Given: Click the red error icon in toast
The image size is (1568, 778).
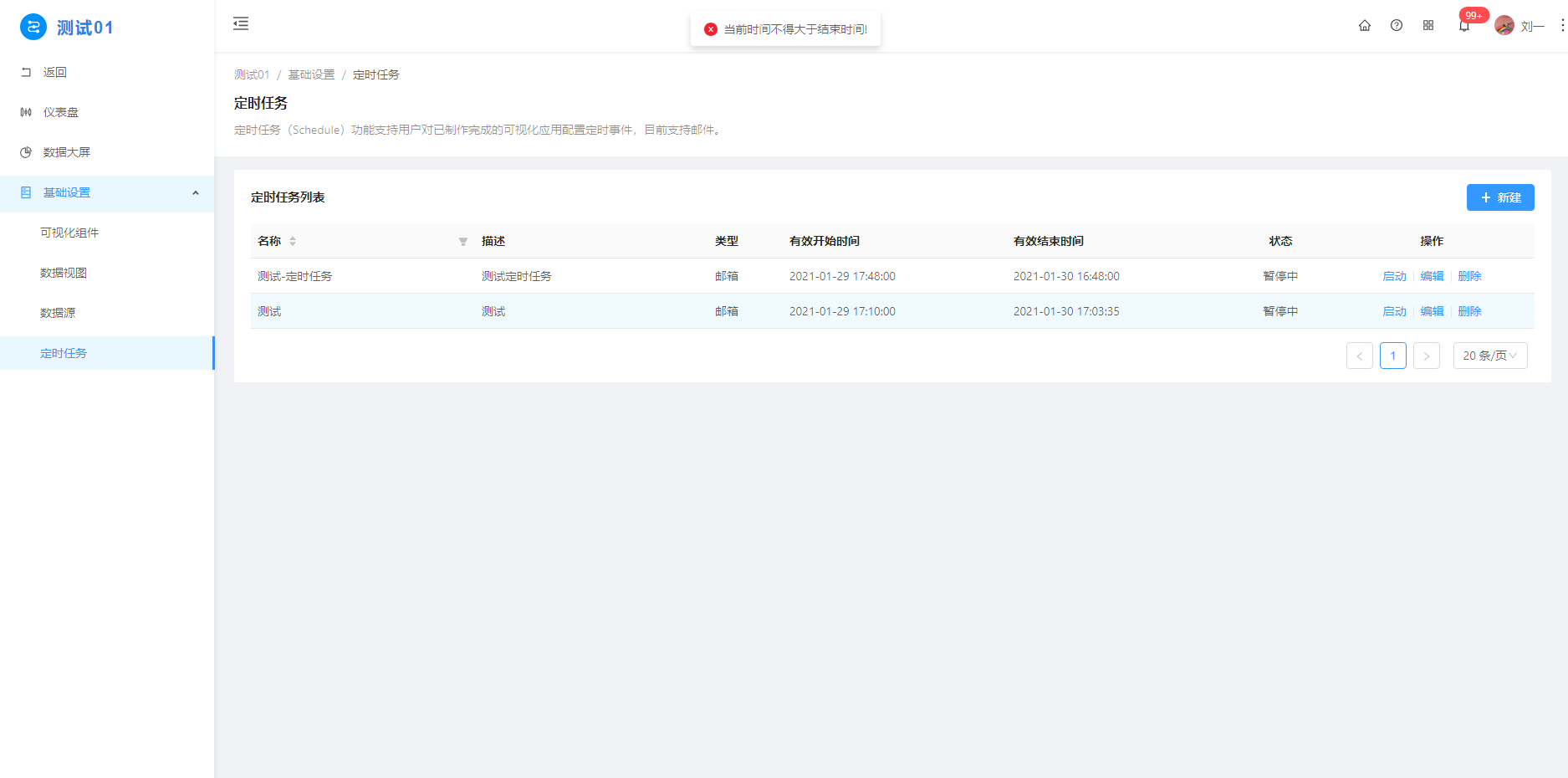Looking at the screenshot, I should [x=711, y=29].
